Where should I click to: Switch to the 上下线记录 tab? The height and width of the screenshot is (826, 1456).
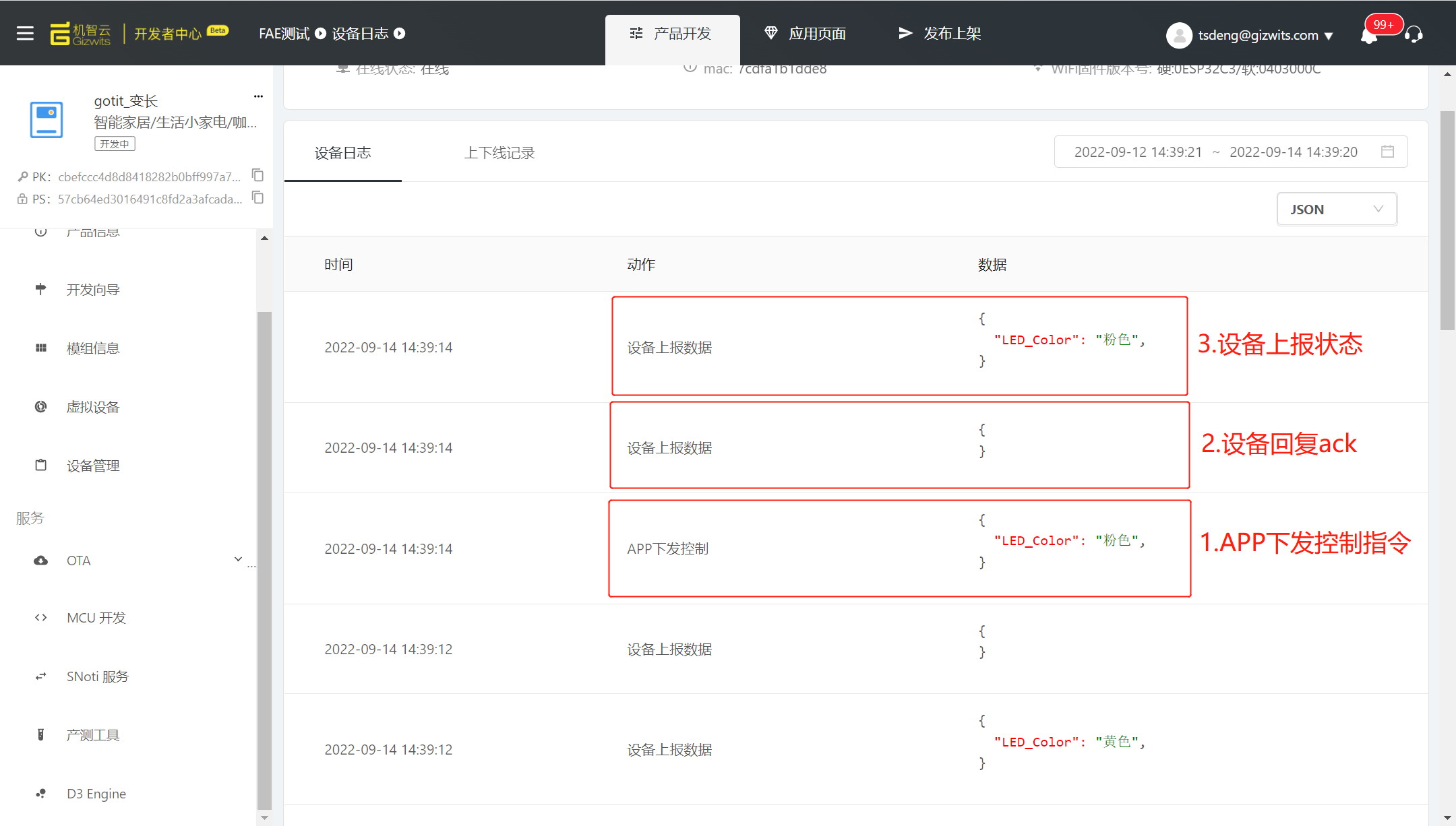[499, 153]
